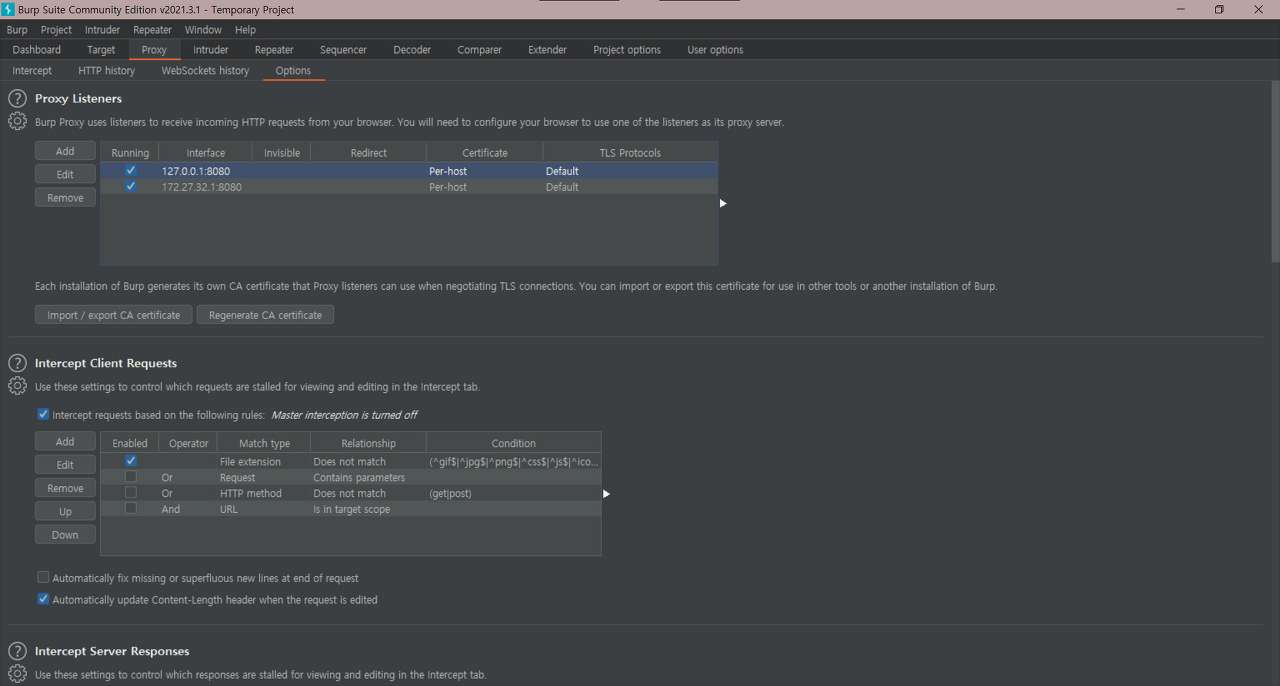Edit the selected intercept rule
This screenshot has width=1280, height=686.
[x=65, y=465]
